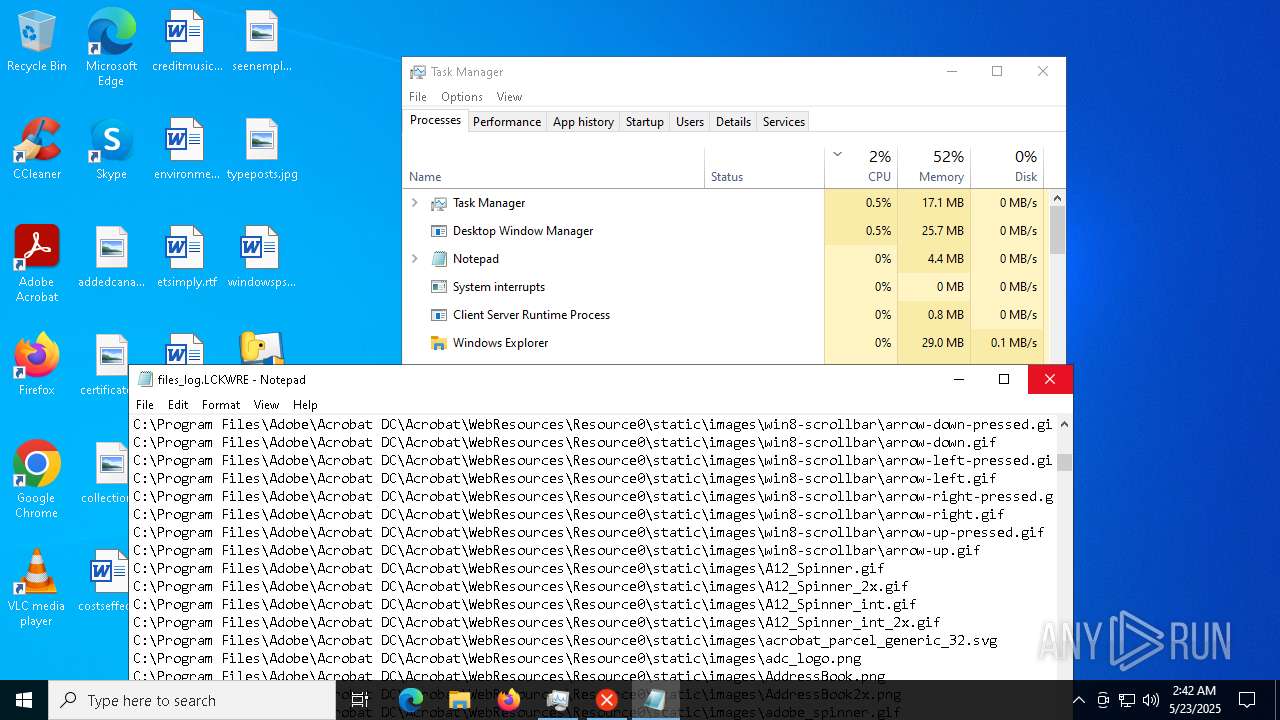
Task: Select the typeposts.jpg desktop file
Action: [262, 149]
